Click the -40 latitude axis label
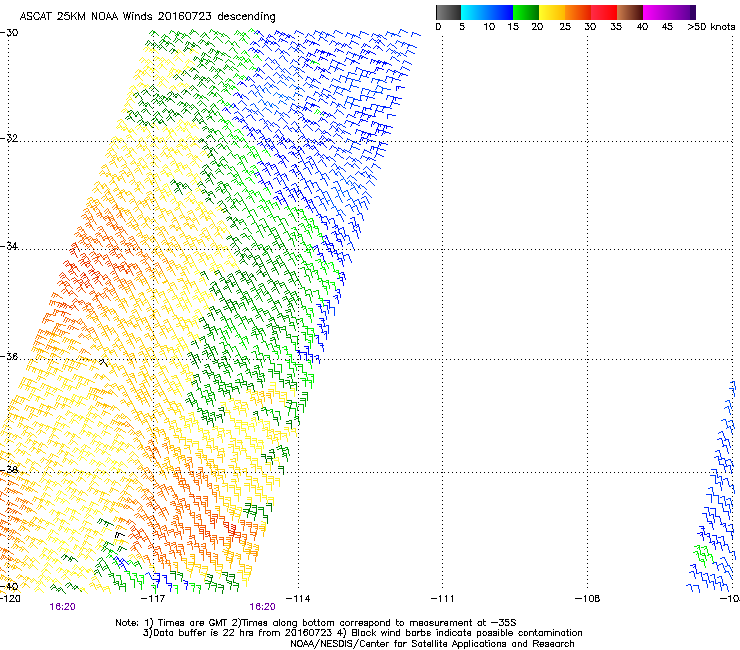The image size is (740, 650). pyautogui.click(x=9, y=587)
